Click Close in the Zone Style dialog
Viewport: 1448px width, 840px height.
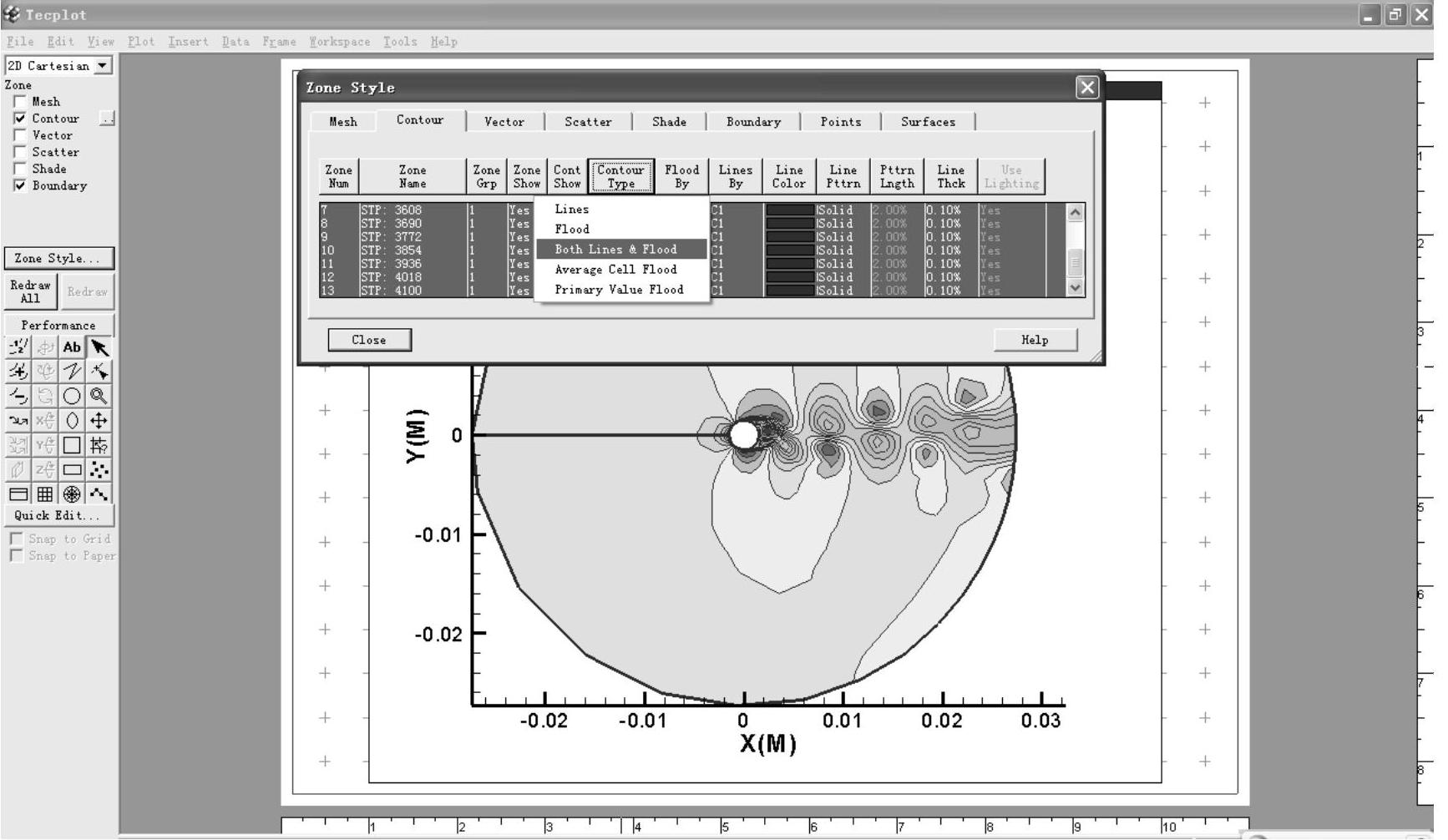[369, 340]
